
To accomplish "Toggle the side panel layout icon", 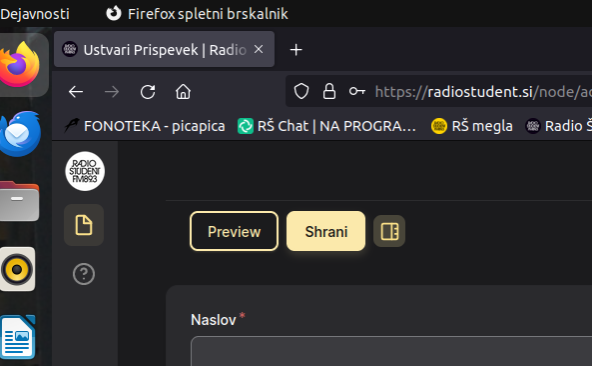I will (389, 231).
